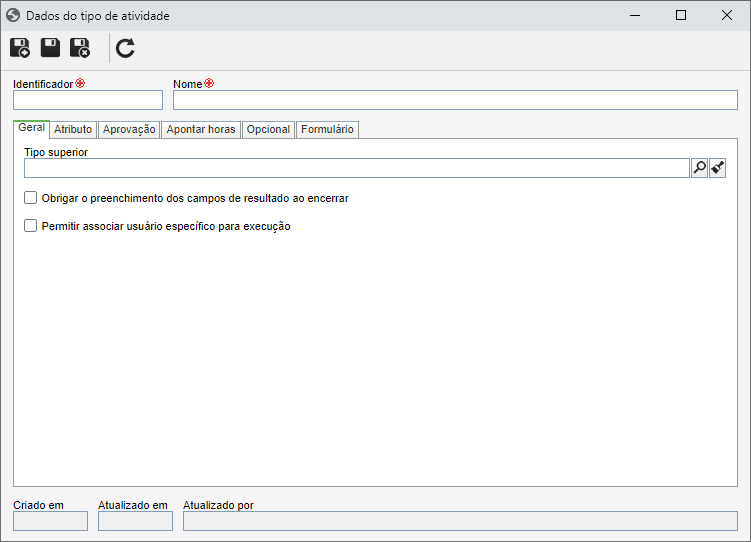This screenshot has width=751, height=542.
Task: Open Tipo superior search magnifier
Action: click(x=699, y=168)
